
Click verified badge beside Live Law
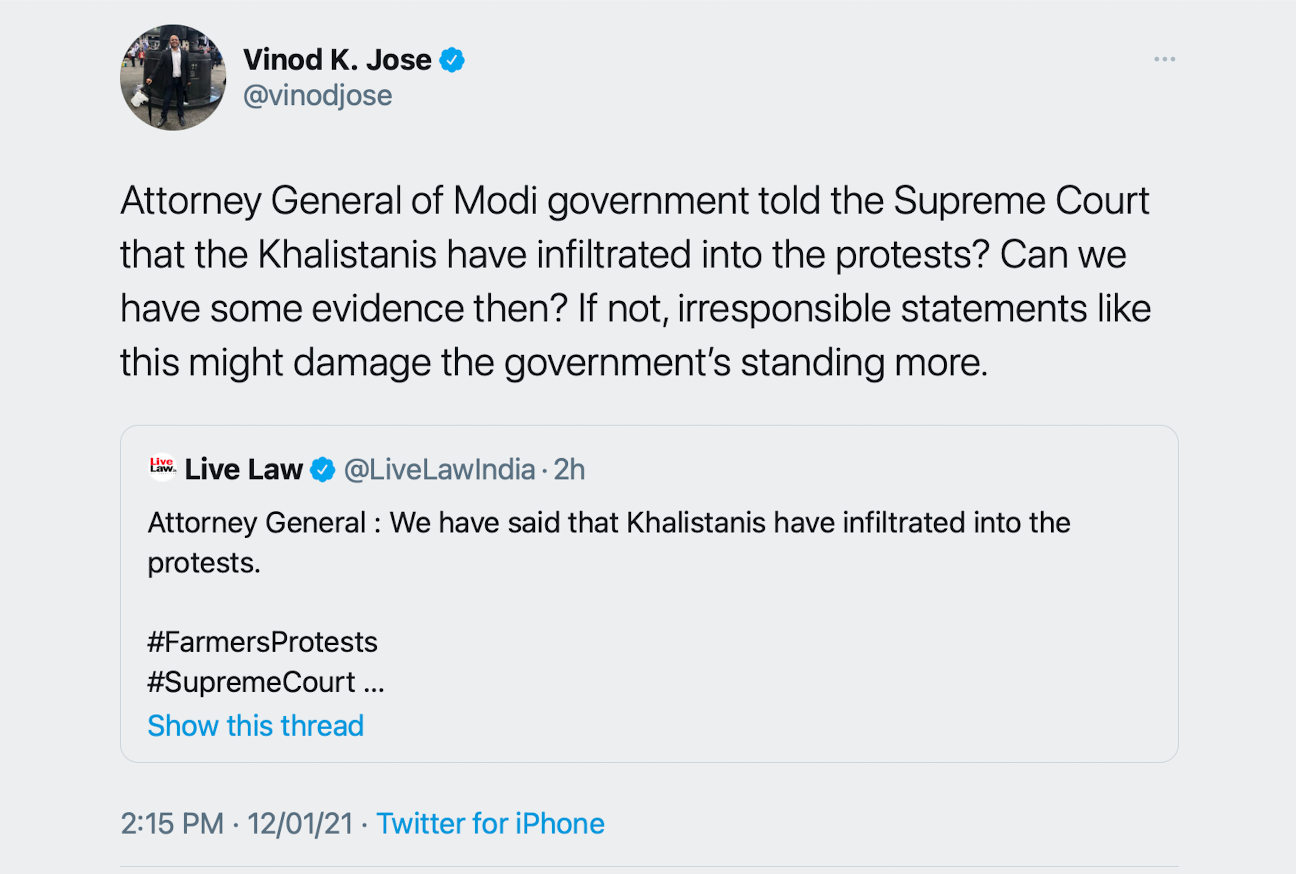(322, 470)
